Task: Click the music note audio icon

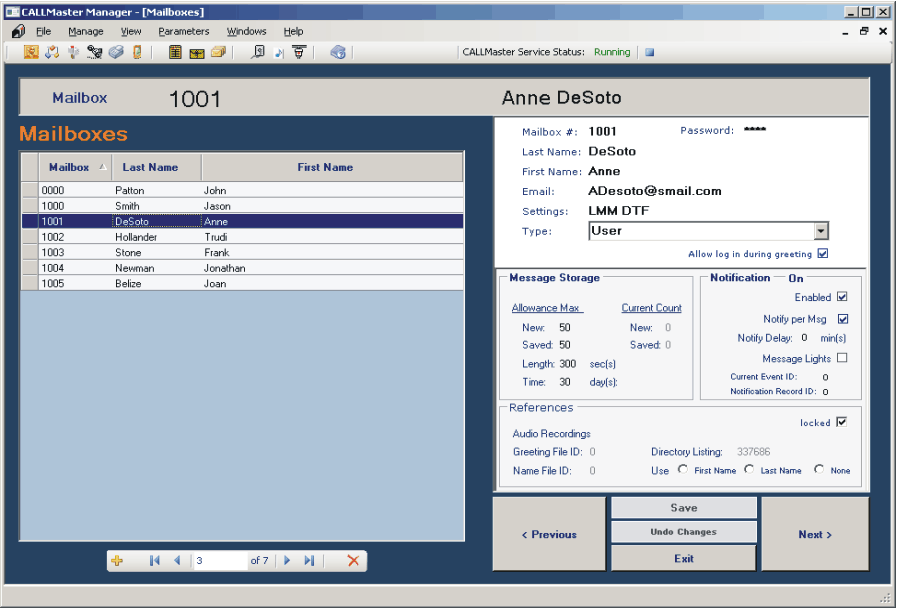Action: (279, 53)
